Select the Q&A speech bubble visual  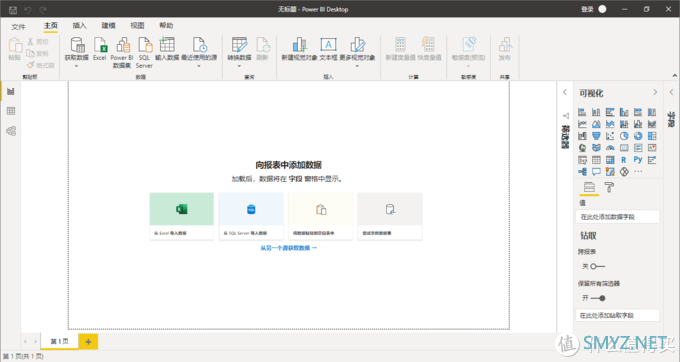point(596,172)
